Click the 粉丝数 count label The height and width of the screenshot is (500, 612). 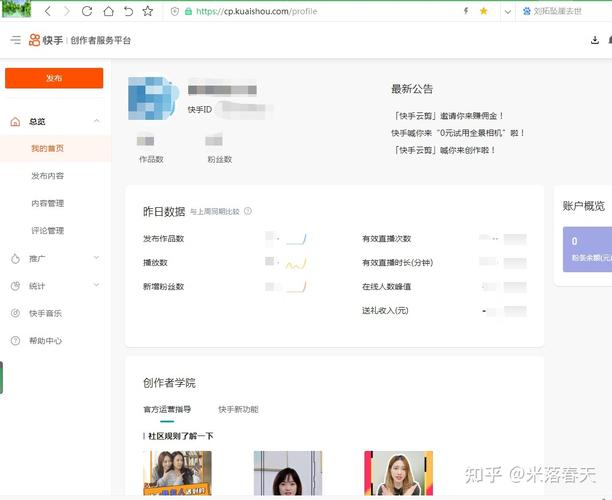pyautogui.click(x=220, y=159)
